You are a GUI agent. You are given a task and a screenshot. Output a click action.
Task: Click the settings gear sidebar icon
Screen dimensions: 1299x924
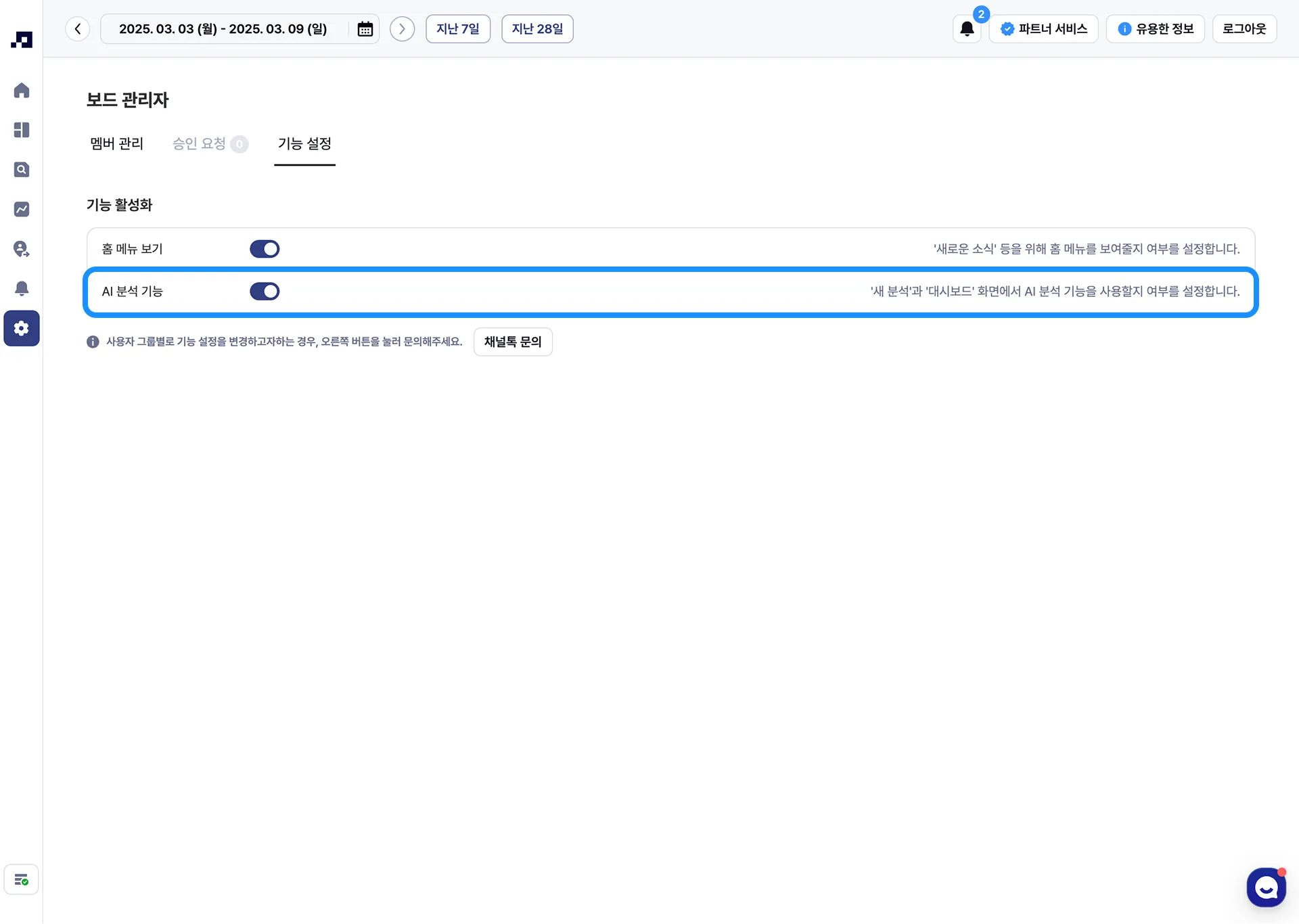pos(22,329)
